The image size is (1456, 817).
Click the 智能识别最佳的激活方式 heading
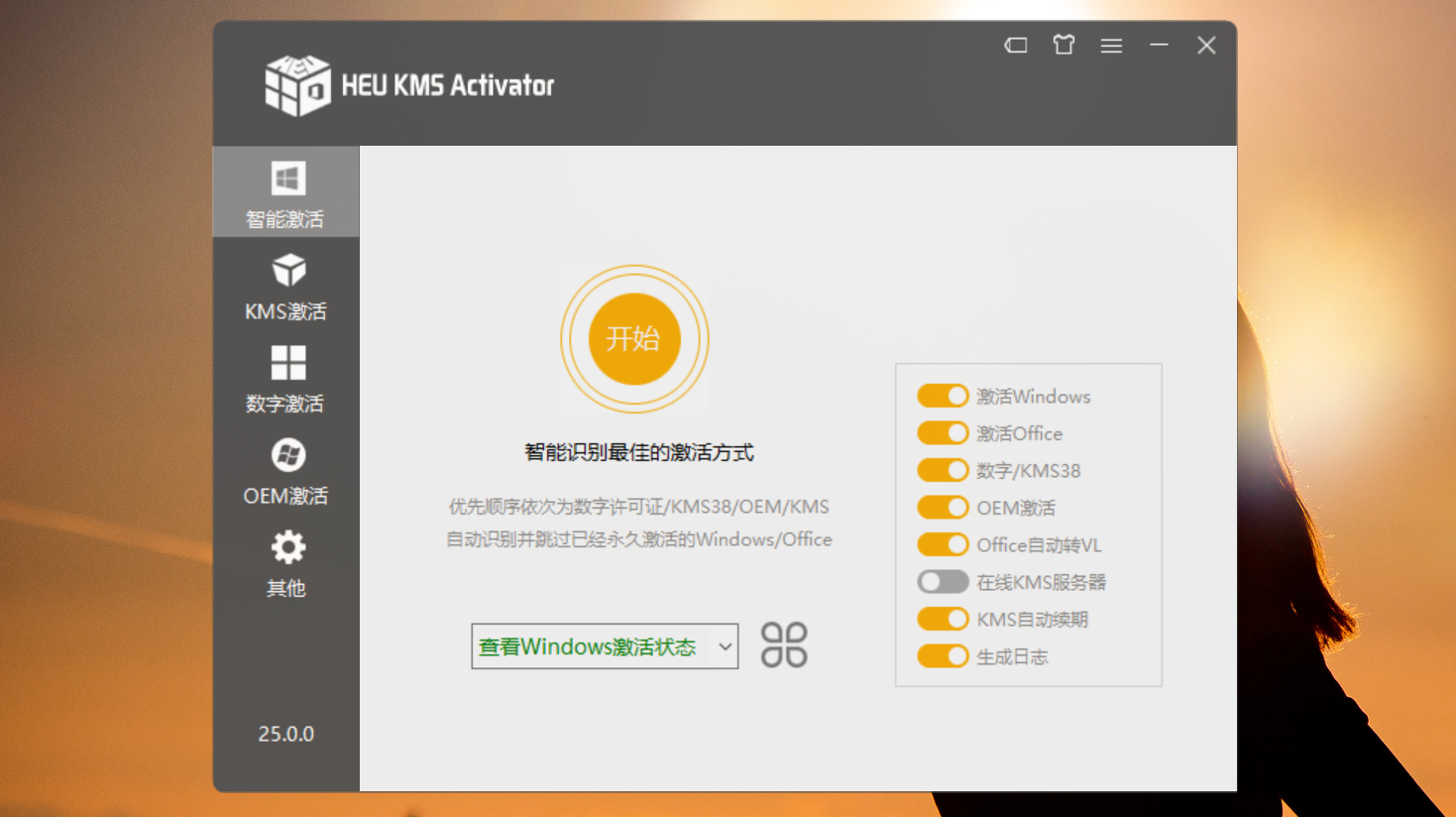point(638,453)
